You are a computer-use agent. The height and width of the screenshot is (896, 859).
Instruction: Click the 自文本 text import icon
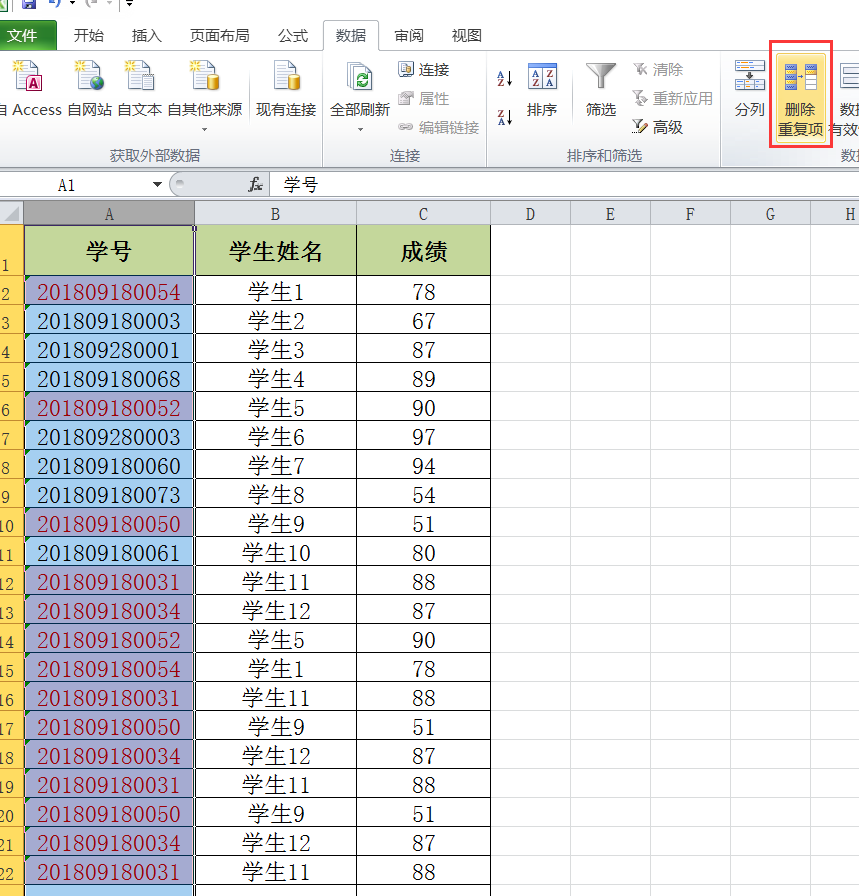pyautogui.click(x=139, y=76)
